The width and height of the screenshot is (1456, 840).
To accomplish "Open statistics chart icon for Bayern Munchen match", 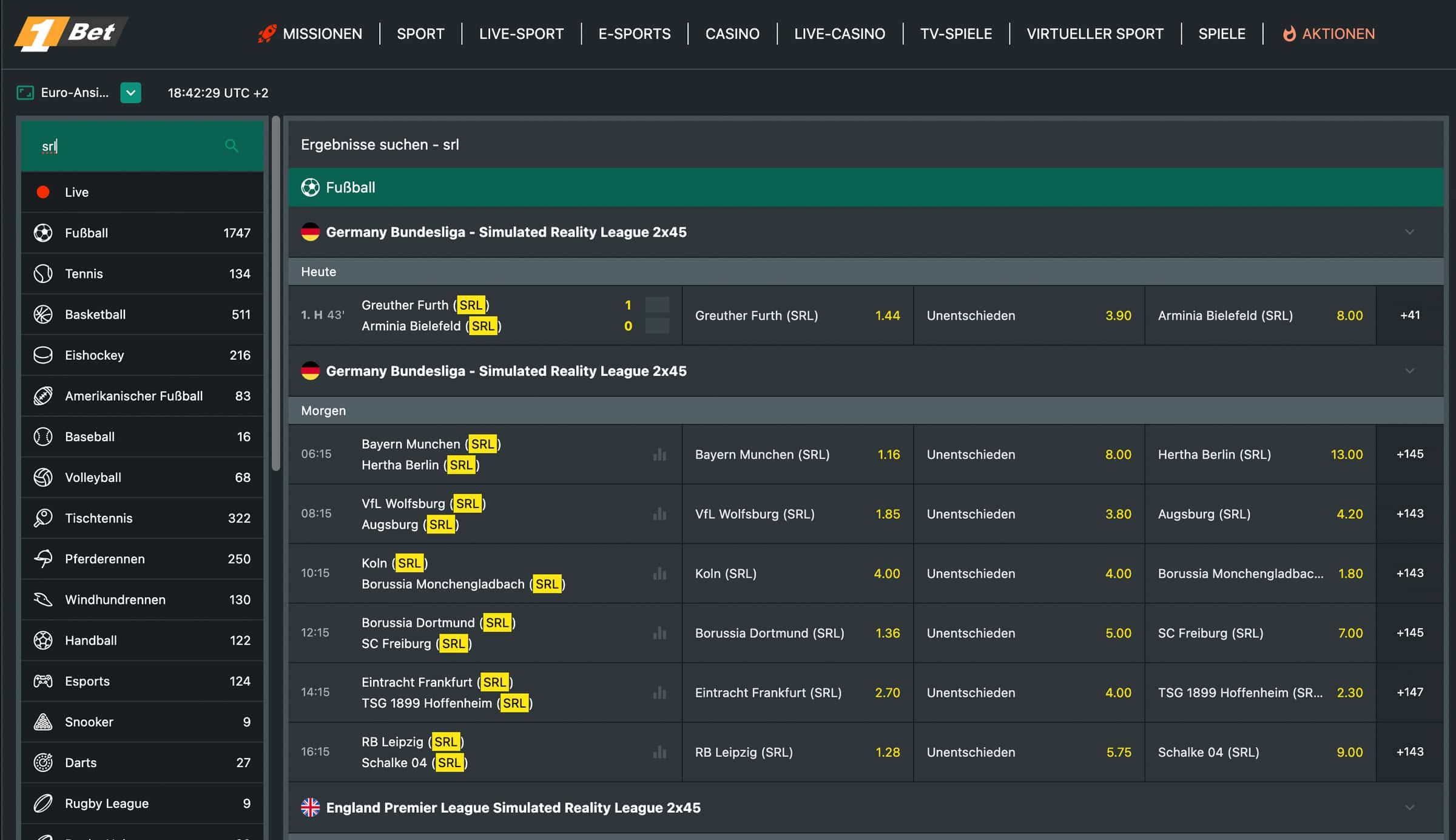I will pyautogui.click(x=659, y=454).
